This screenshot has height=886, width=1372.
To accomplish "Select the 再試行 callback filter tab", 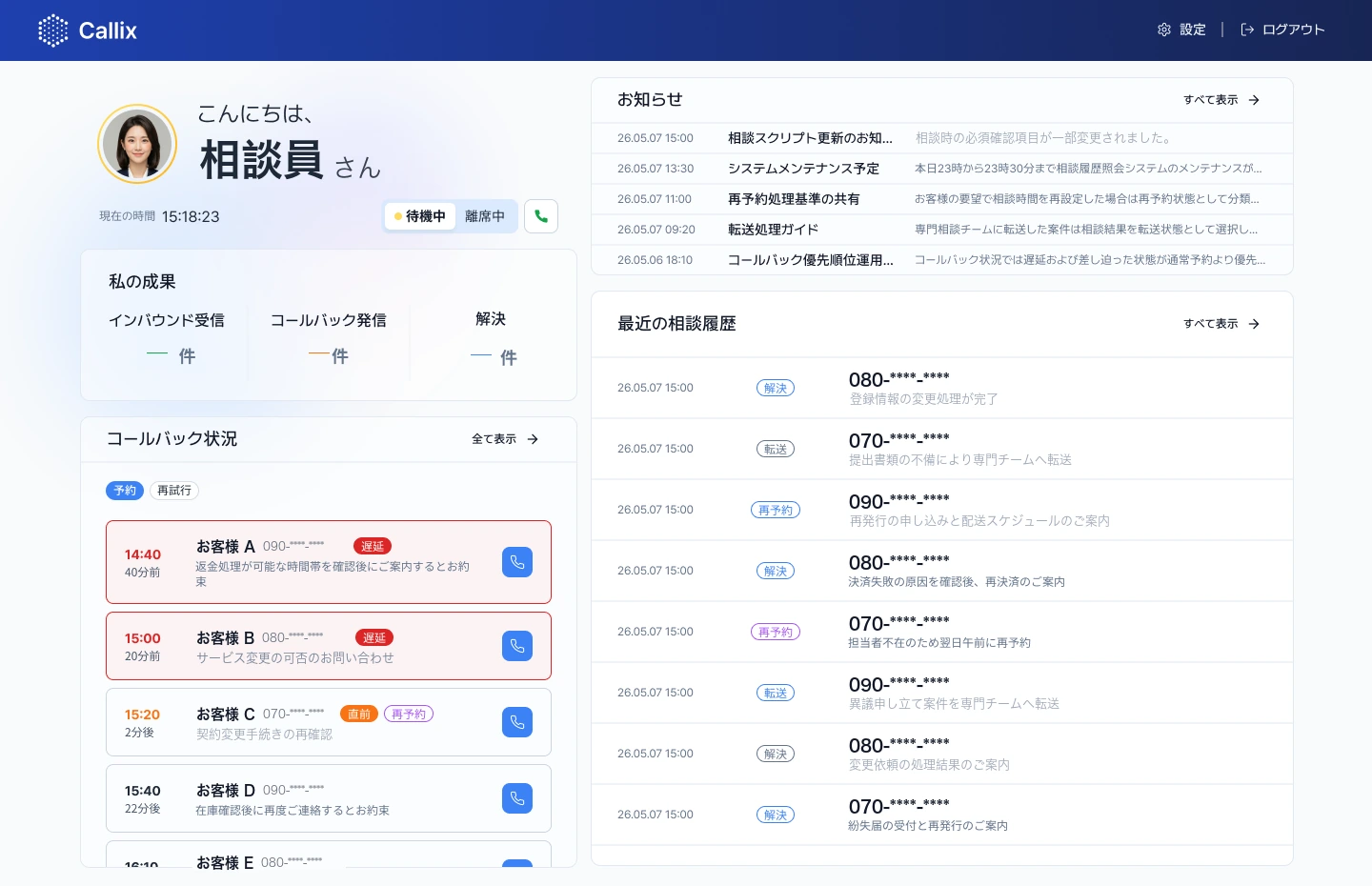I will [x=174, y=491].
